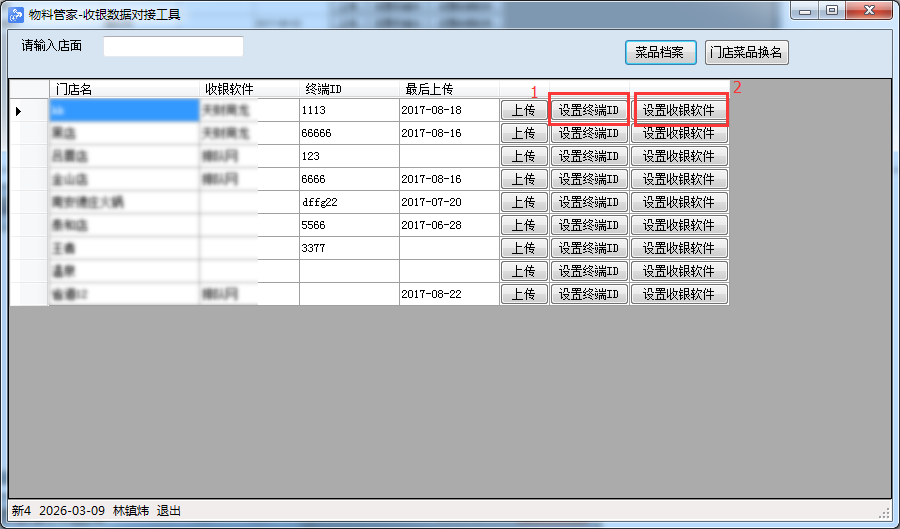The width and height of the screenshot is (900, 529).
Task: Click the 收银软件 column header
Action: click(248, 89)
